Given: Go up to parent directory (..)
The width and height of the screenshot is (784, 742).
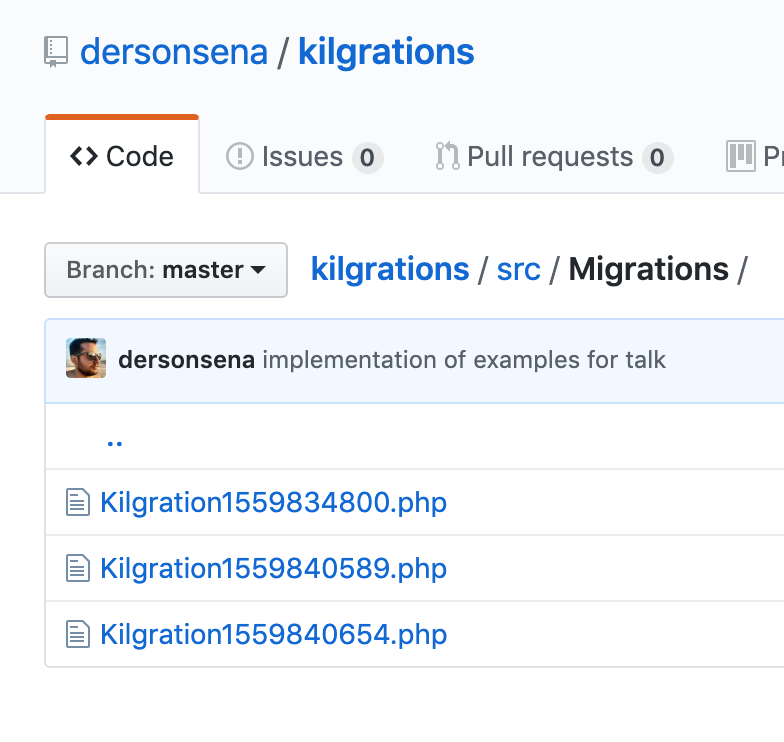Looking at the screenshot, I should (x=114, y=442).
